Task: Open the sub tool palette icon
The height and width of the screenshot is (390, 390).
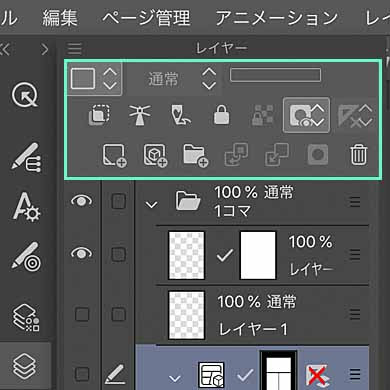Action: pyautogui.click(x=26, y=157)
